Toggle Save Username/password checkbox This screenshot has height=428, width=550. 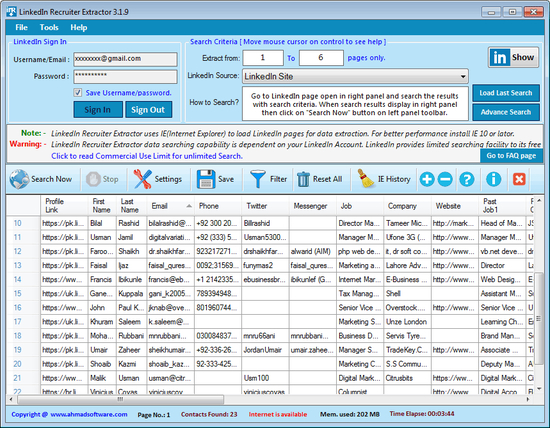click(x=78, y=93)
